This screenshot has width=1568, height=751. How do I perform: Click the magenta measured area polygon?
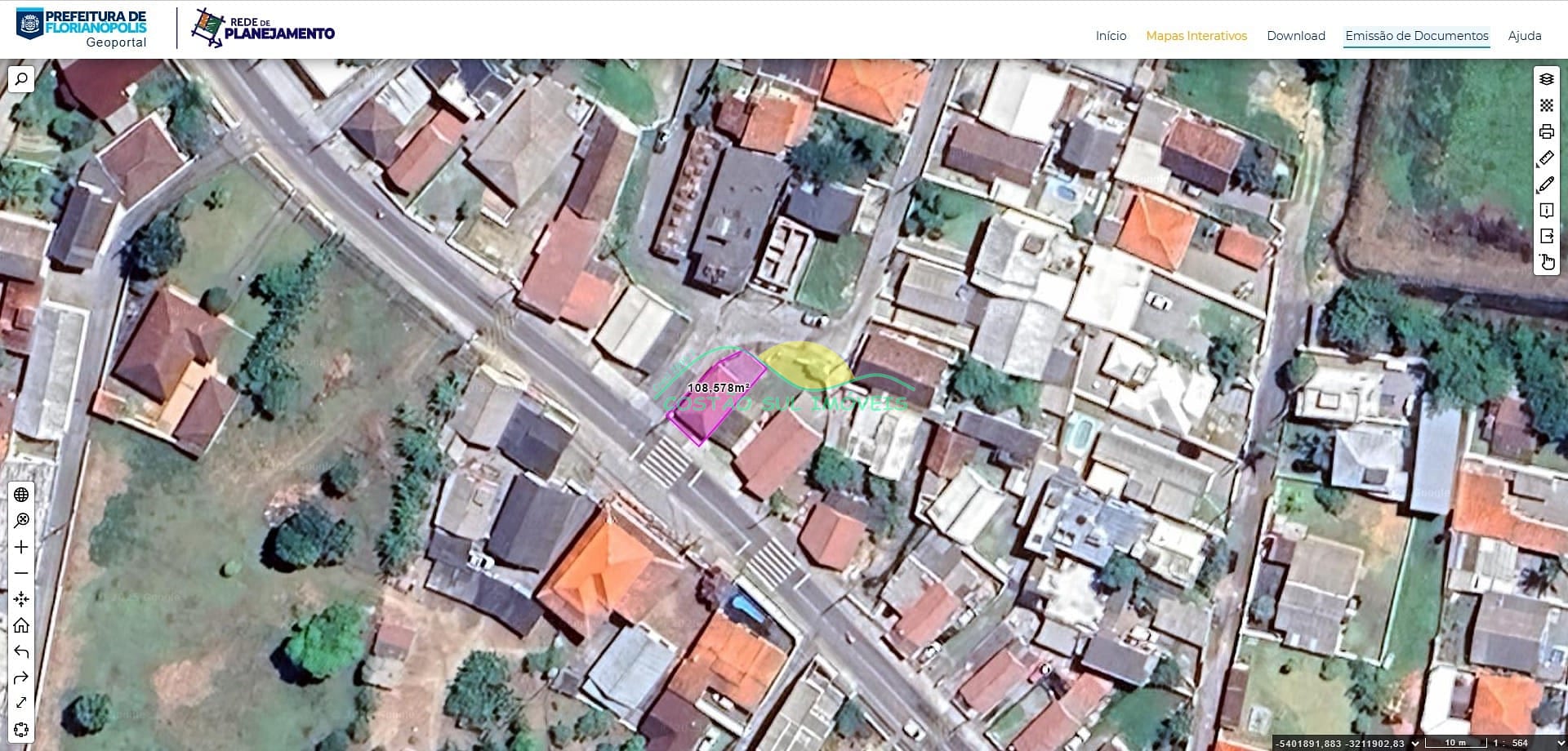pos(709,408)
